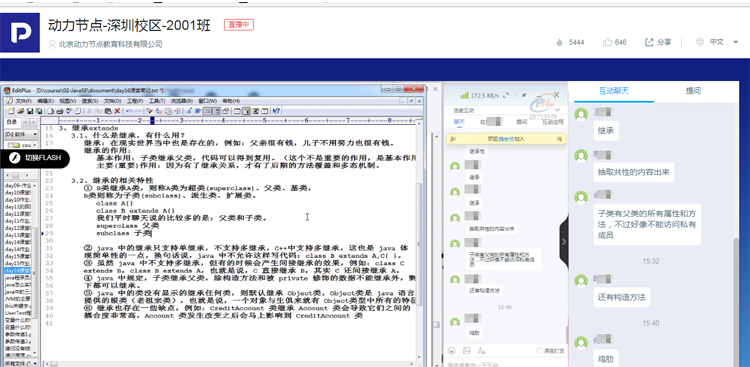Click the refresh icon beside 172.5 KB/s

507,96
